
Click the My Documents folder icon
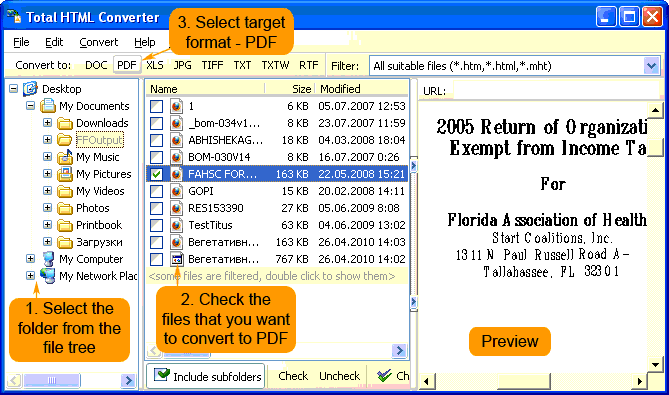click(x=48, y=106)
